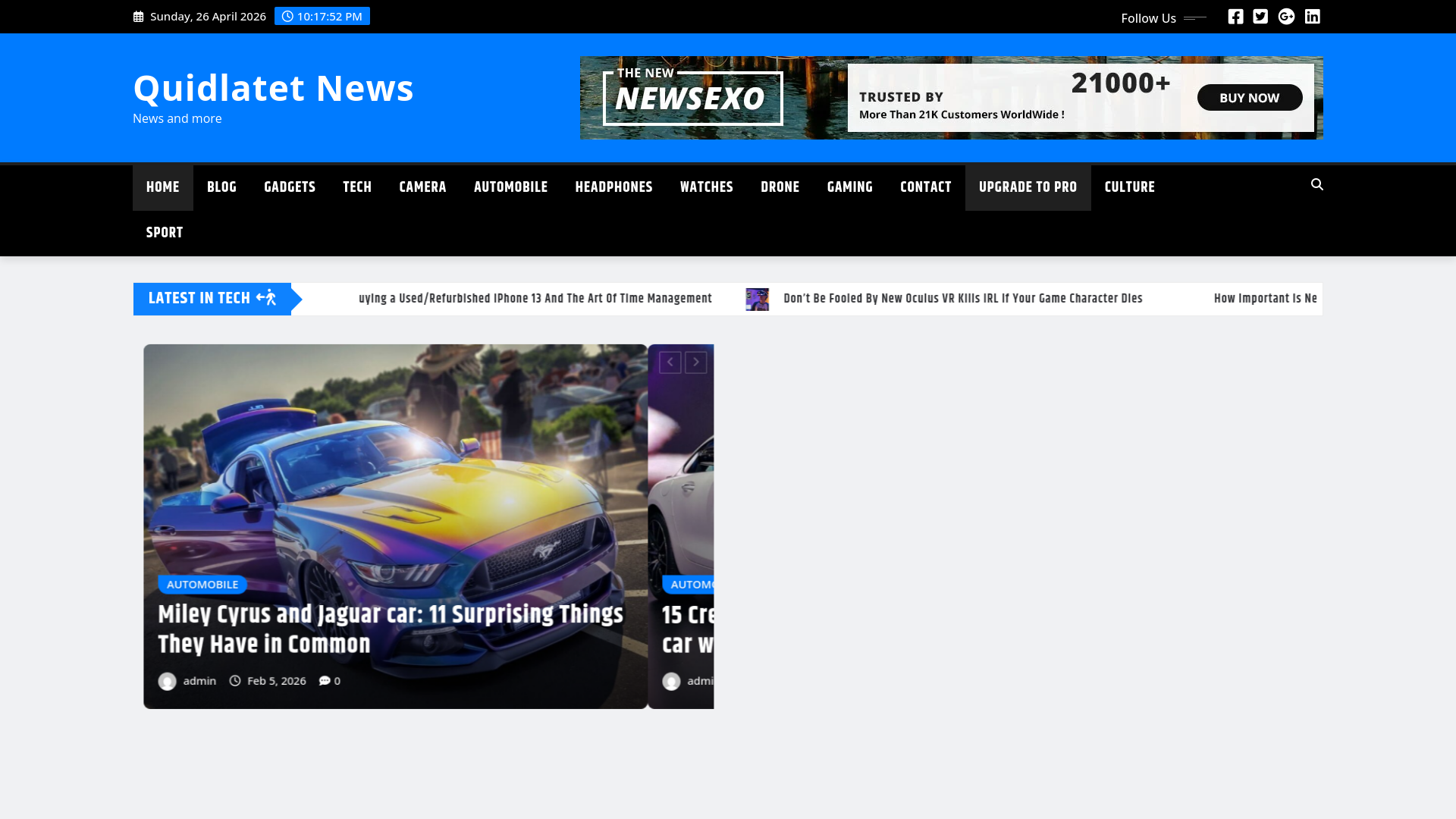Click the admin avatar on Miley Cyrus post
Viewport: 1456px width, 819px height.
[x=167, y=681]
